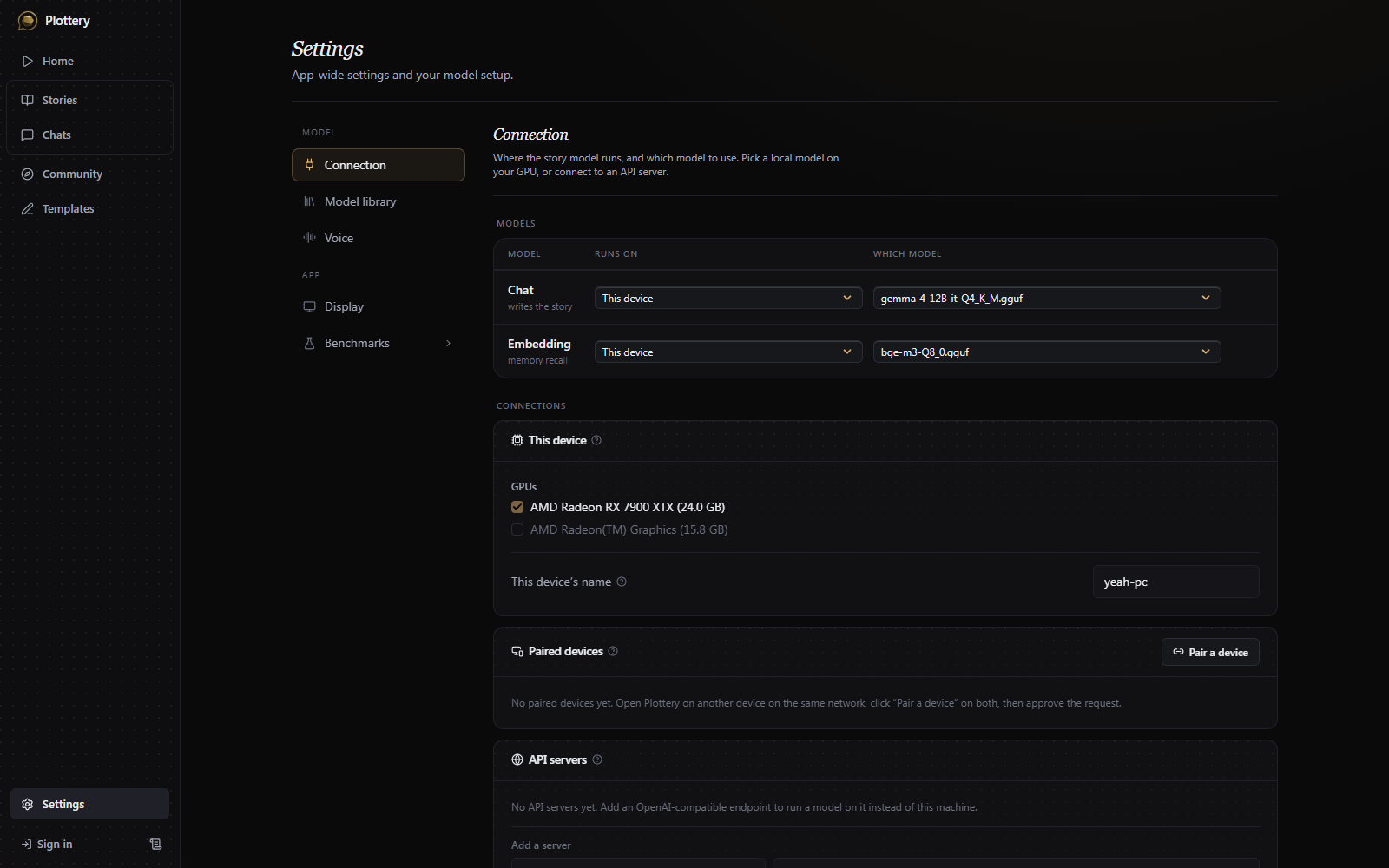Click the Voice waveform icon
The width and height of the screenshot is (1389, 868).
(309, 238)
